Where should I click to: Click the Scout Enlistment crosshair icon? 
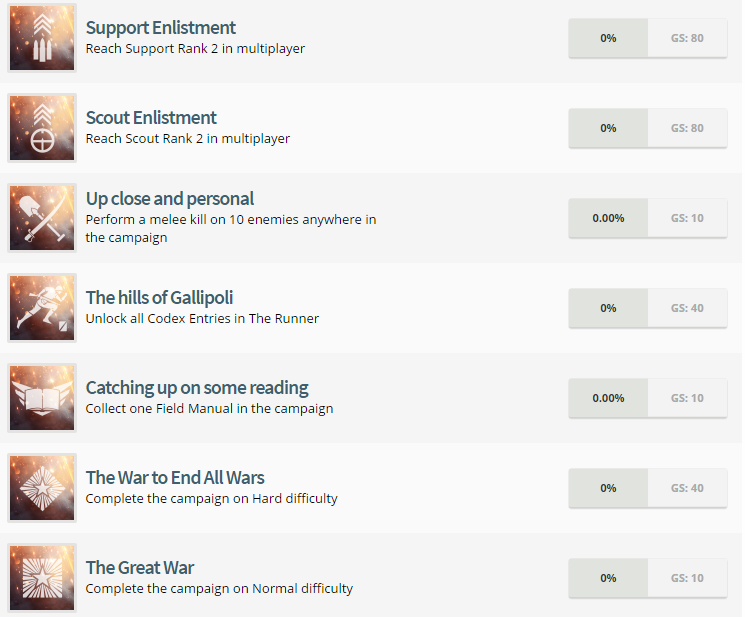pyautogui.click(x=42, y=128)
